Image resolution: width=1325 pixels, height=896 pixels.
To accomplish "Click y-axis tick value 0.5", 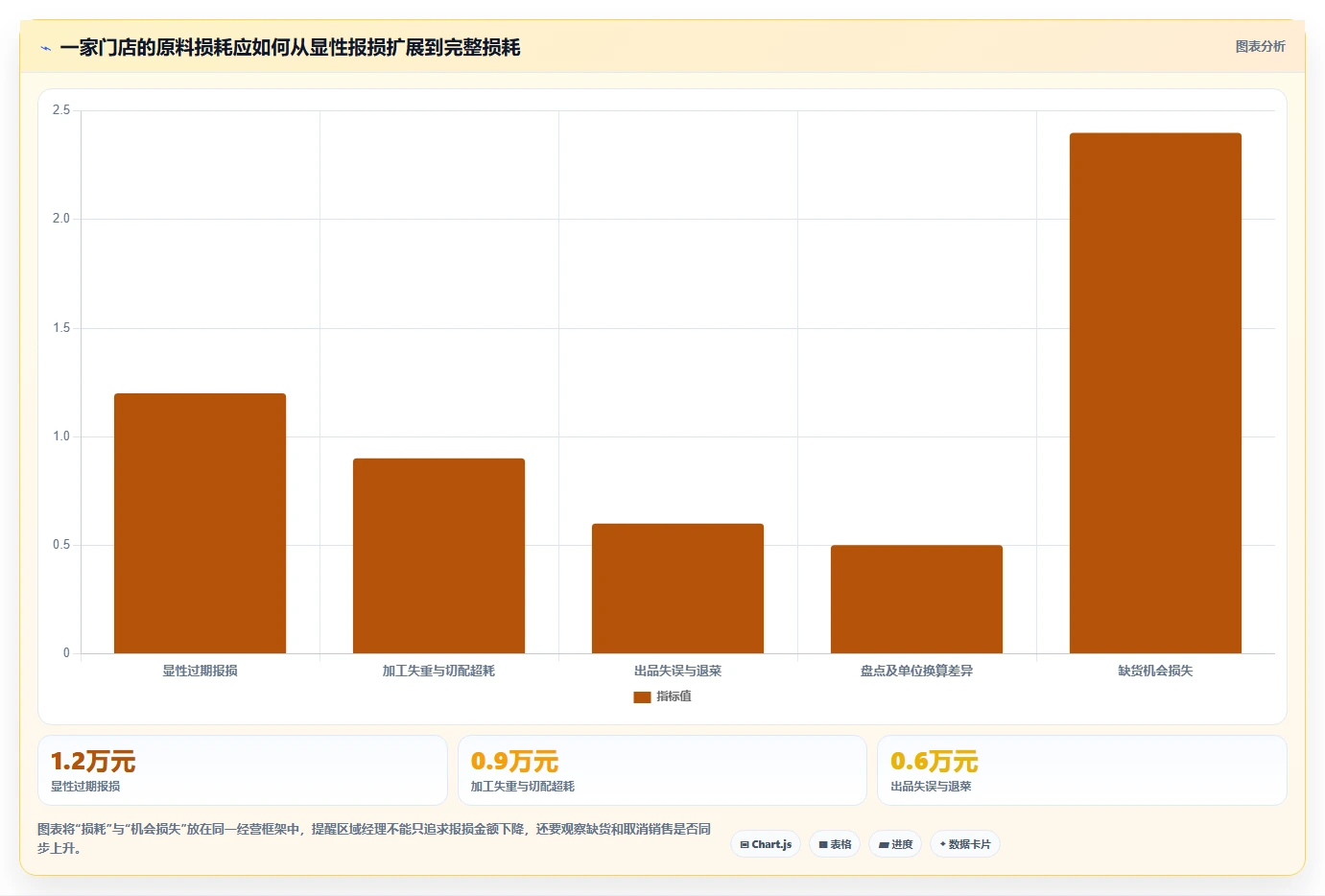I will [61, 545].
